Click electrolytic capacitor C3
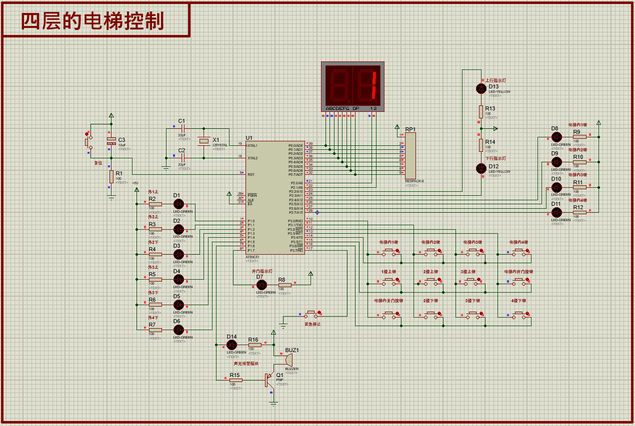Screen dimensions: 635x426 pyautogui.click(x=111, y=141)
